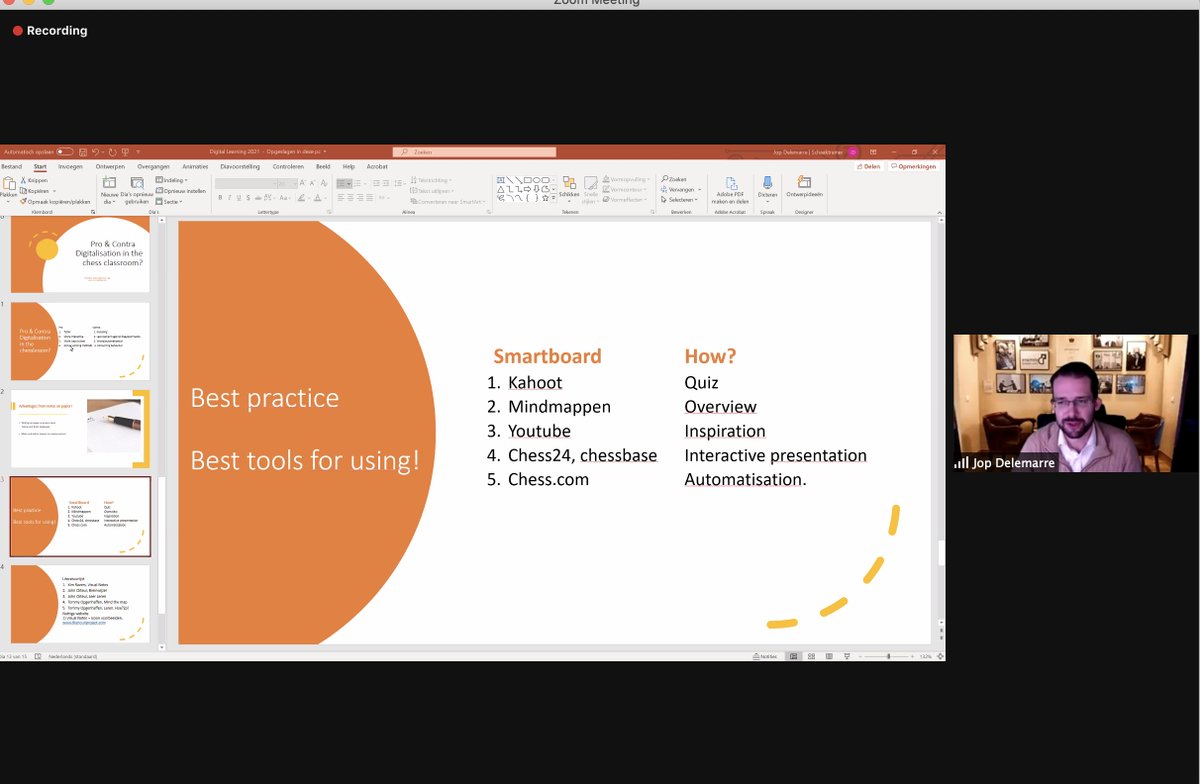
Task: Expand the Vervangen dropdown
Action: [x=681, y=189]
